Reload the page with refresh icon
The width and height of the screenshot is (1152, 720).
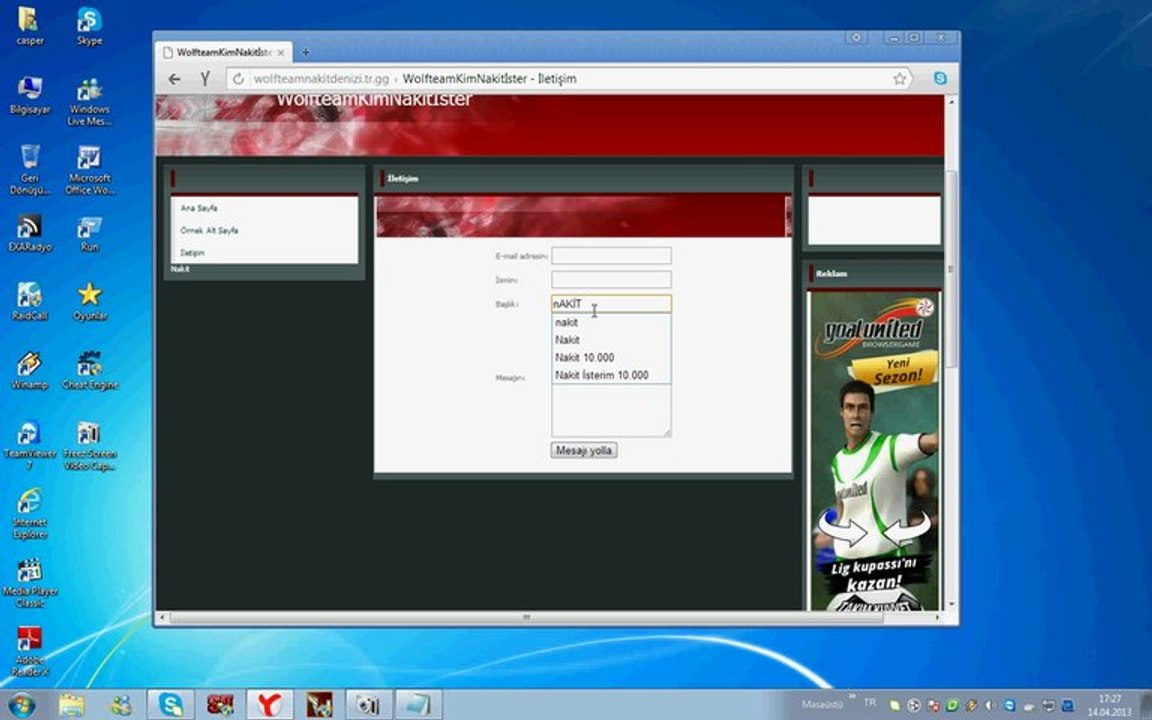(x=238, y=79)
